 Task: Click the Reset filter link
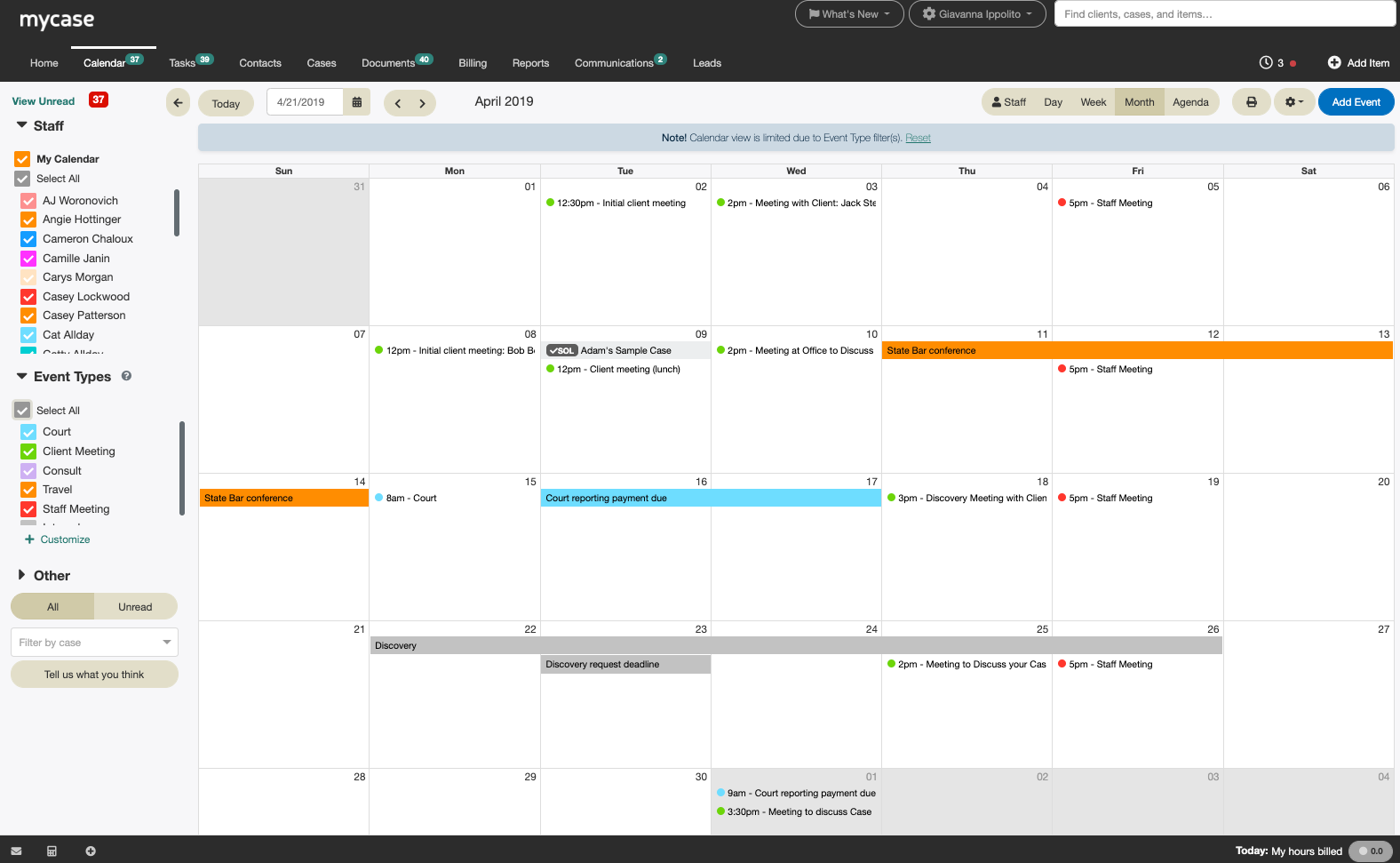[x=918, y=138]
